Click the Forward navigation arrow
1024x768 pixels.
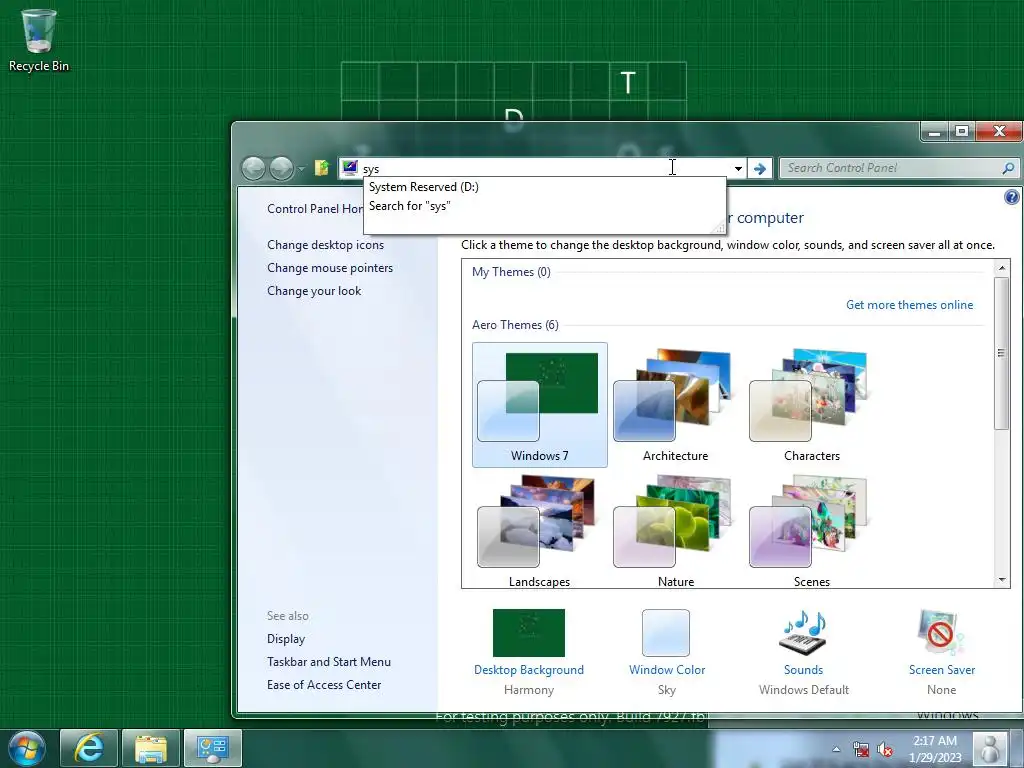[281, 168]
